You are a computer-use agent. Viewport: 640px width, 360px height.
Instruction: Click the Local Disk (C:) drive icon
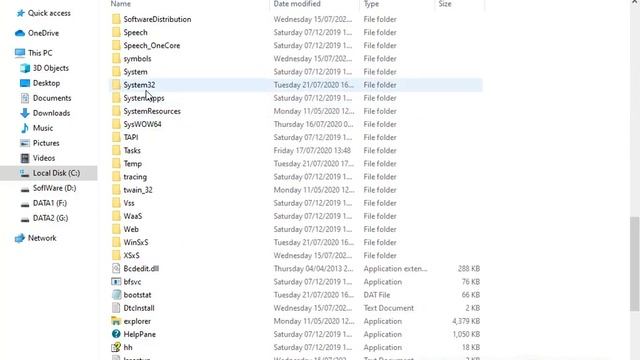coord(25,173)
